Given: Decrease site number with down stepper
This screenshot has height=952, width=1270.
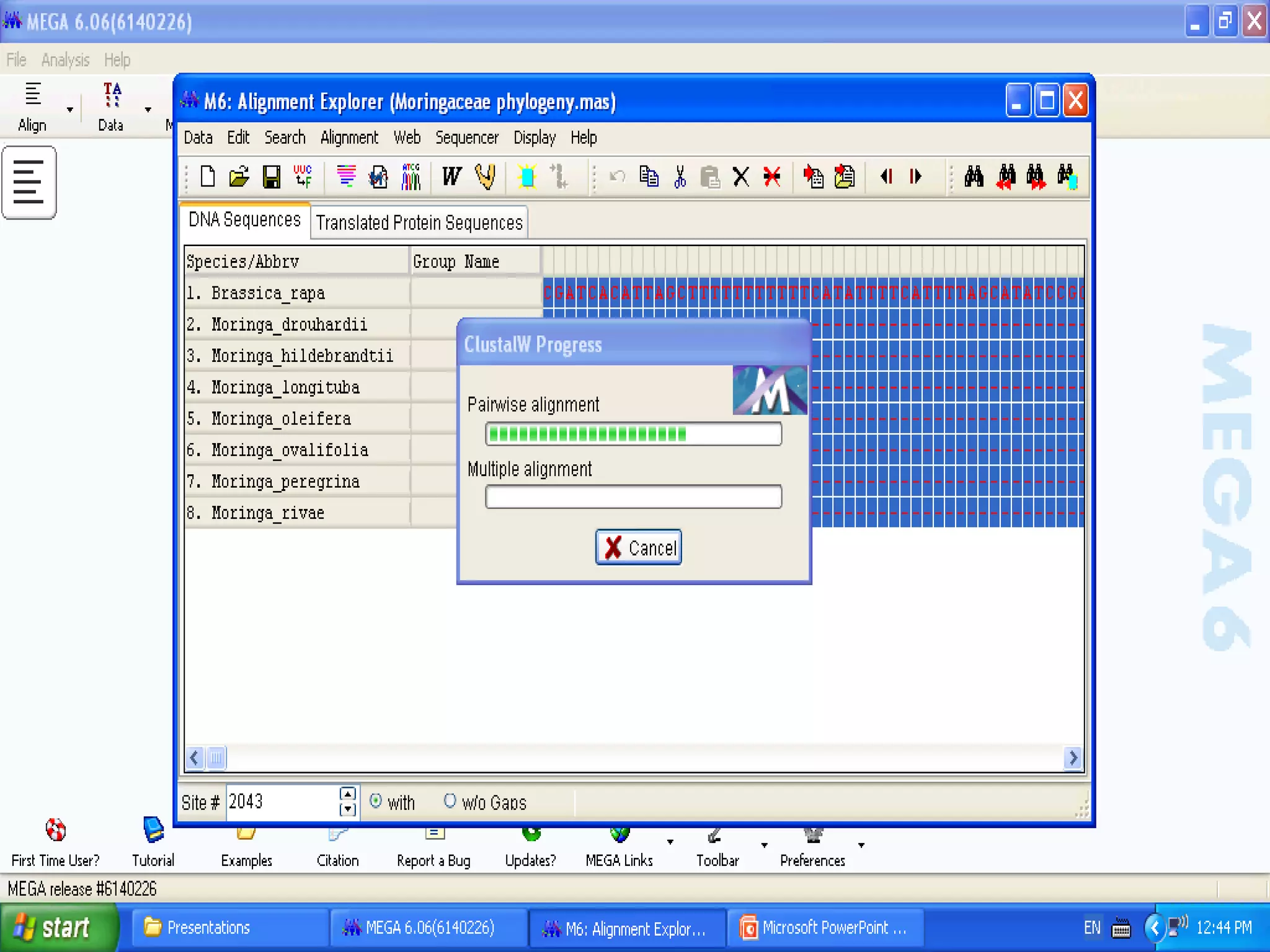Looking at the screenshot, I should [347, 809].
